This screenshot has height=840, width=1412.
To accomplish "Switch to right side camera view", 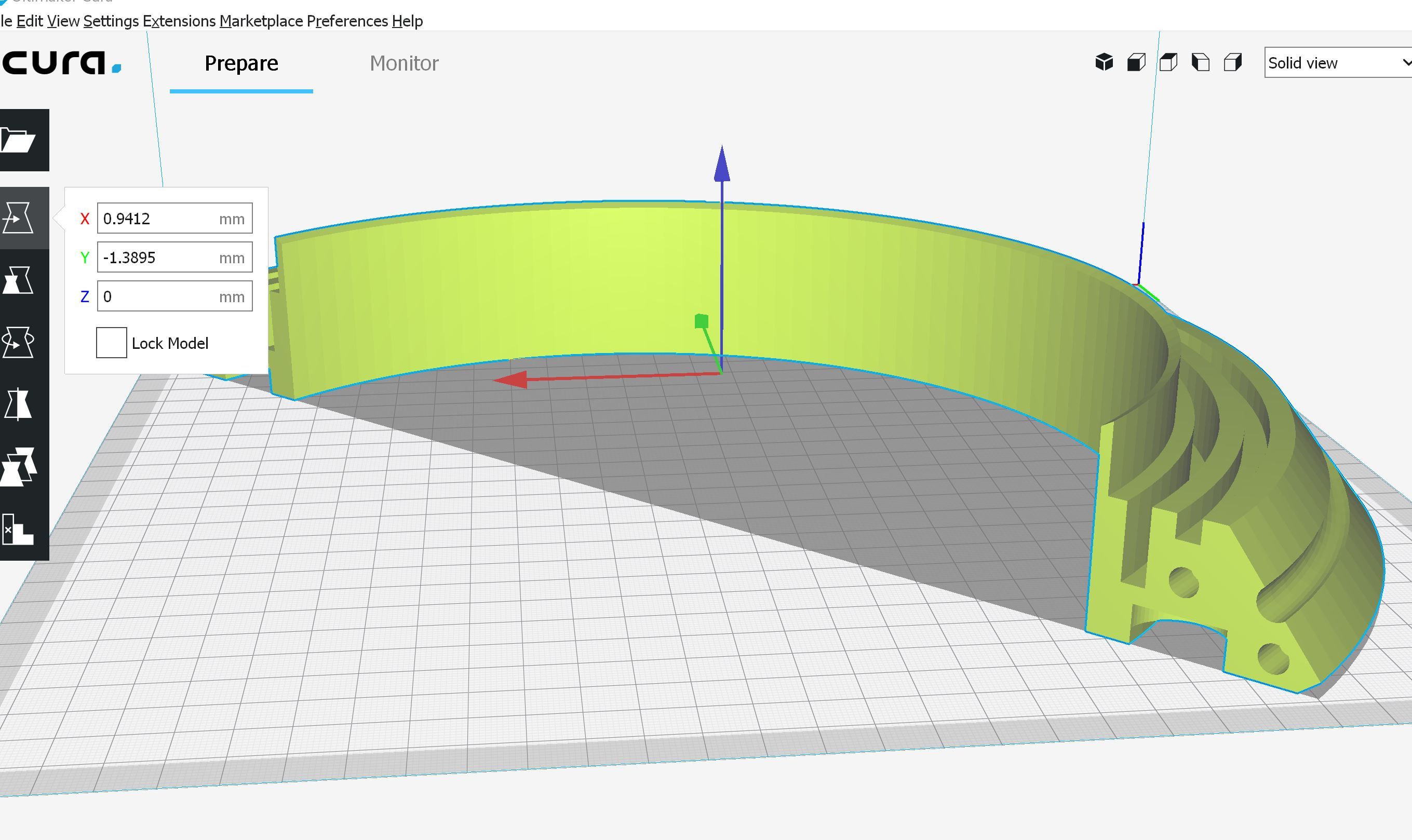I will (1233, 62).
